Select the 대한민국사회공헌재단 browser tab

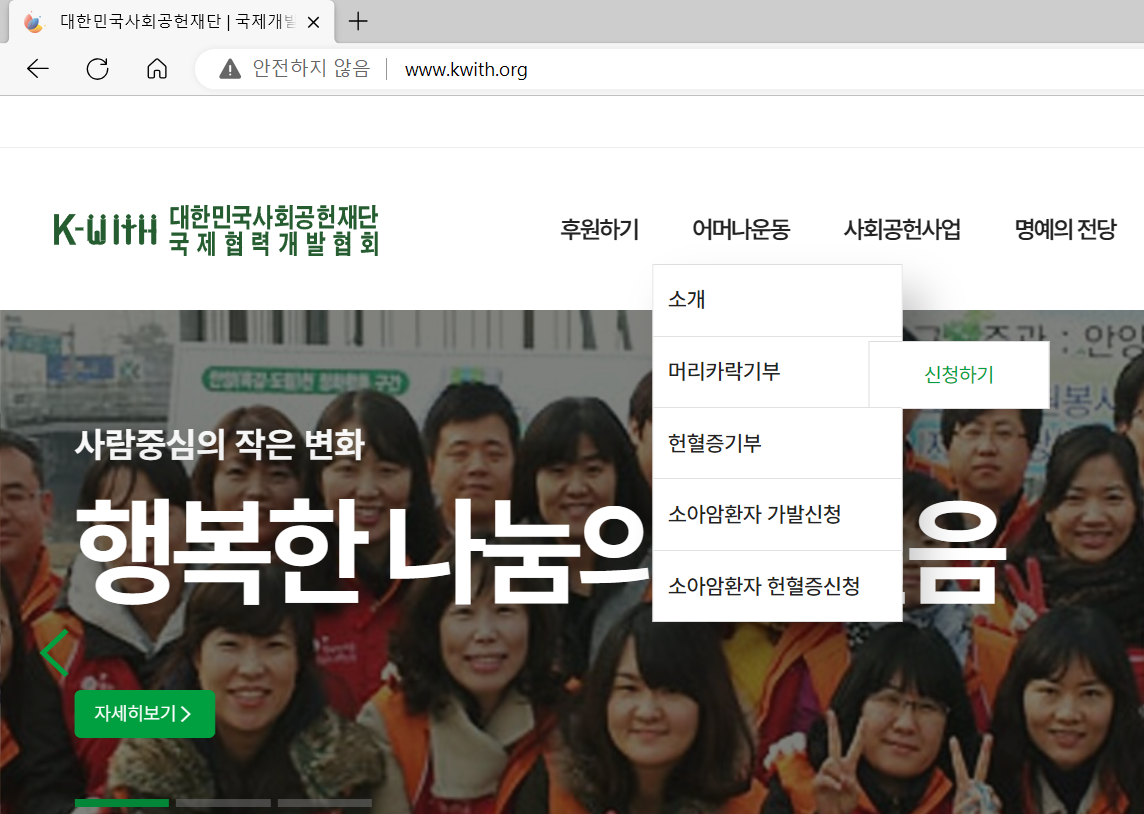tap(171, 22)
